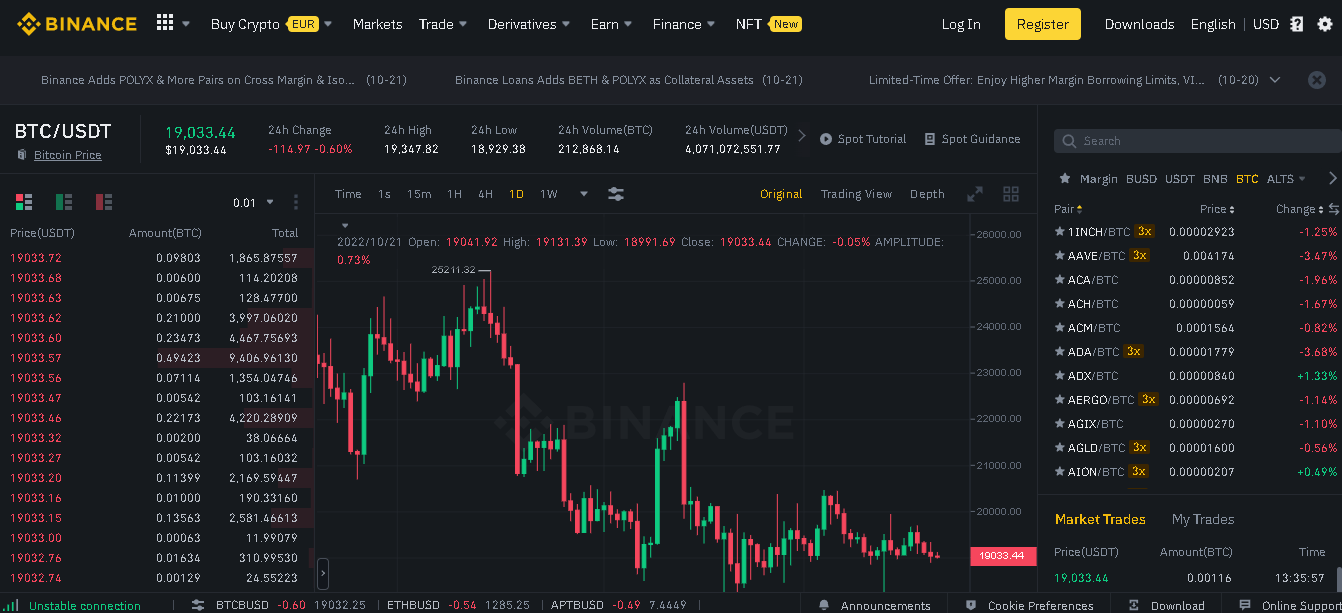This screenshot has height=613, width=1342.
Task: Open the help question-mark icon
Action: [1297, 24]
